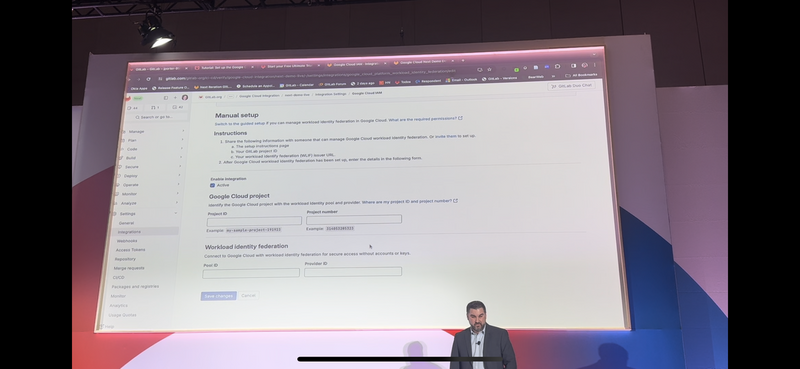Image resolution: width=800 pixels, height=369 pixels.
Task: Open the GitLab Forum bookmark
Action: [x=333, y=84]
